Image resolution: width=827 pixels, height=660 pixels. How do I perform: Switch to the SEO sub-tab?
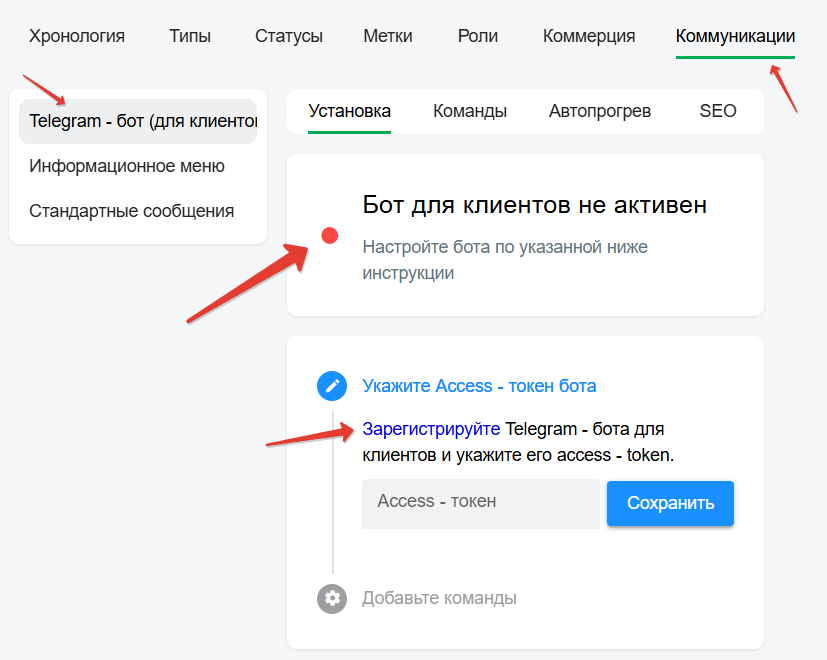pos(718,111)
